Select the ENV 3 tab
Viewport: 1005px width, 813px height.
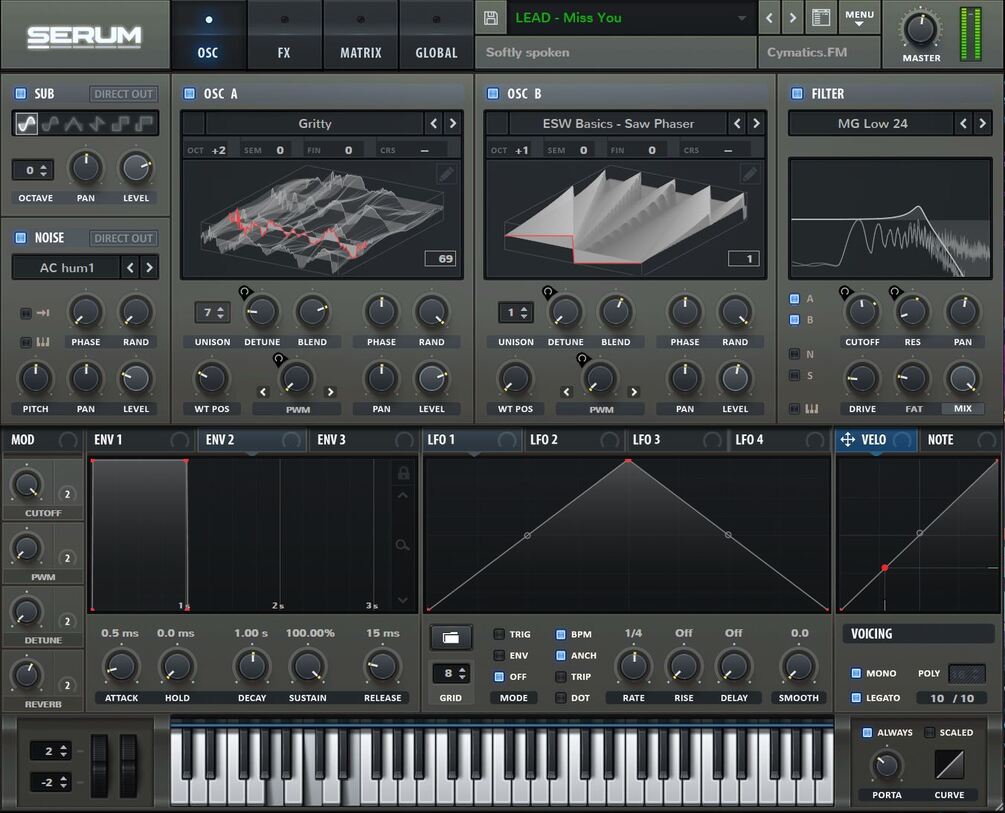point(363,439)
